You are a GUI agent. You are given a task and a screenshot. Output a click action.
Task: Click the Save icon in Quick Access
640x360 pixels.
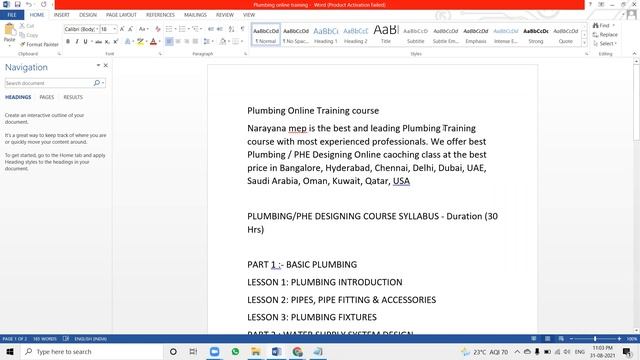pos(18,4)
